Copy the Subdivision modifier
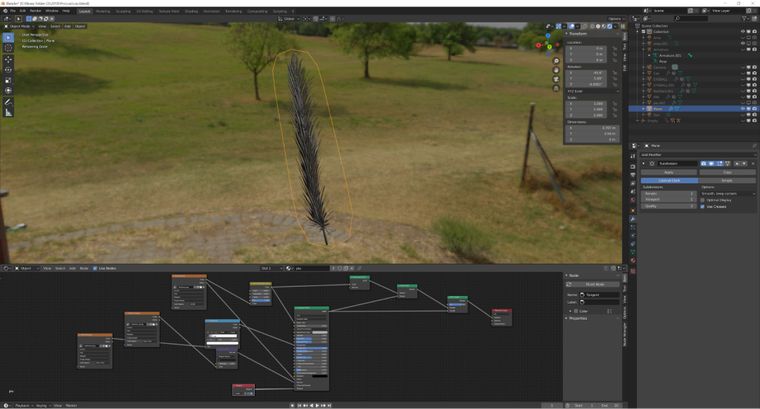 727,173
